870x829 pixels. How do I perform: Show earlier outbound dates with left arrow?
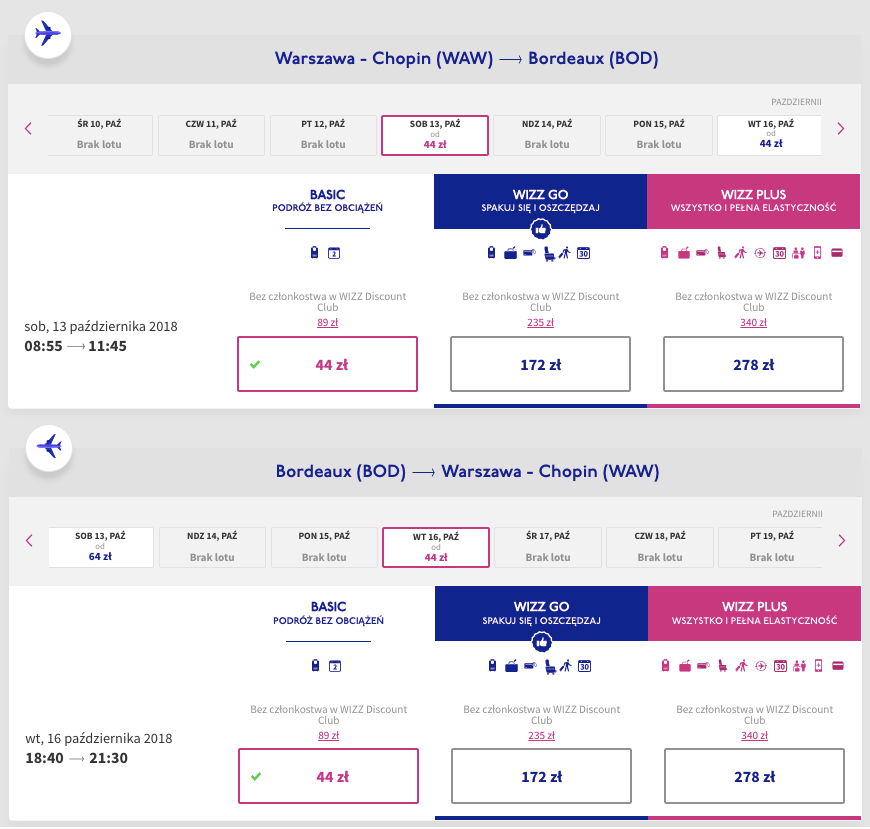(29, 128)
